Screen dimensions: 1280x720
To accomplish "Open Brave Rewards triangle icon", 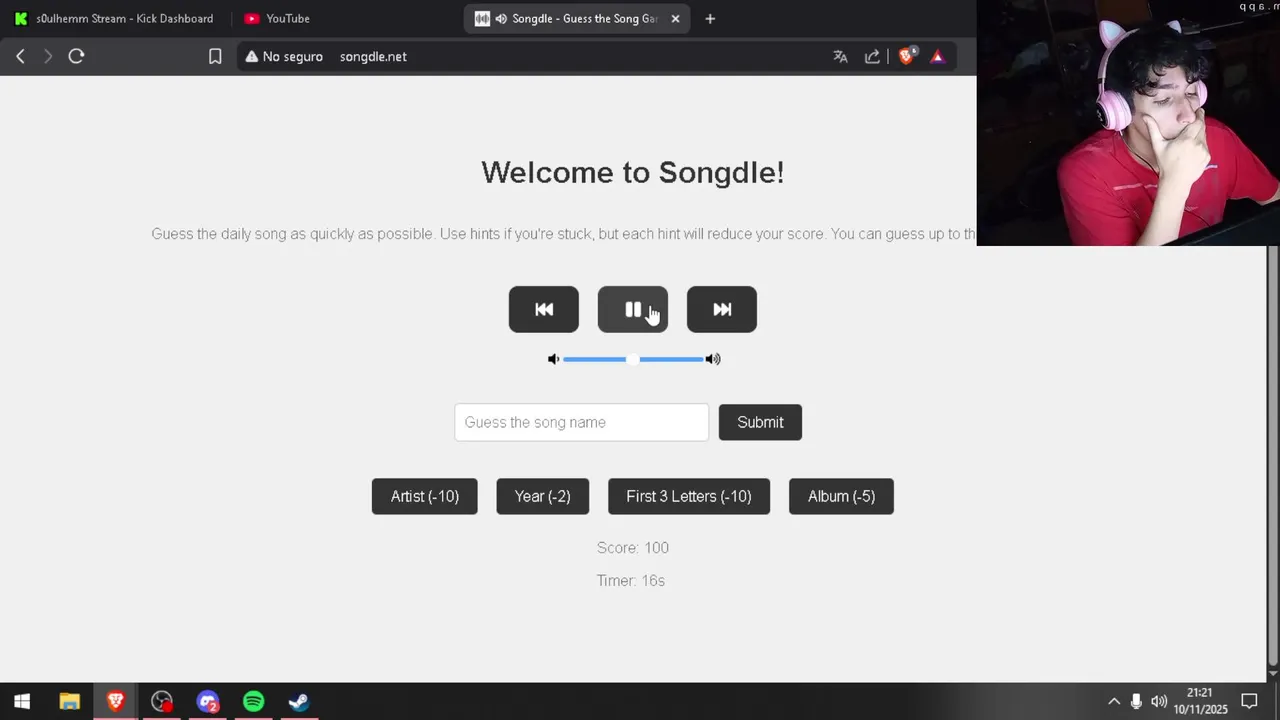I will click(937, 56).
